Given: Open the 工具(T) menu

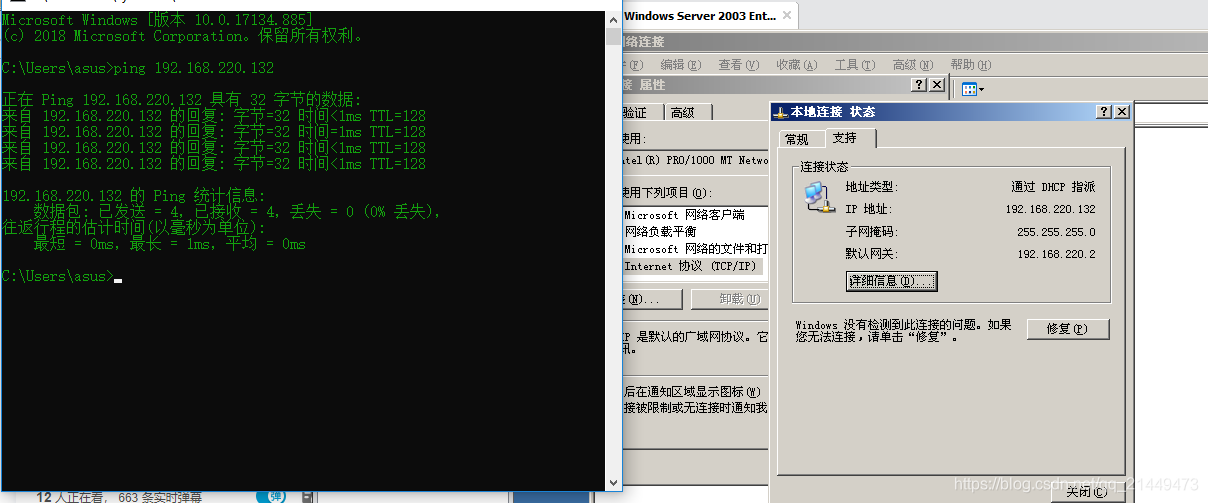Looking at the screenshot, I should click(854, 65).
